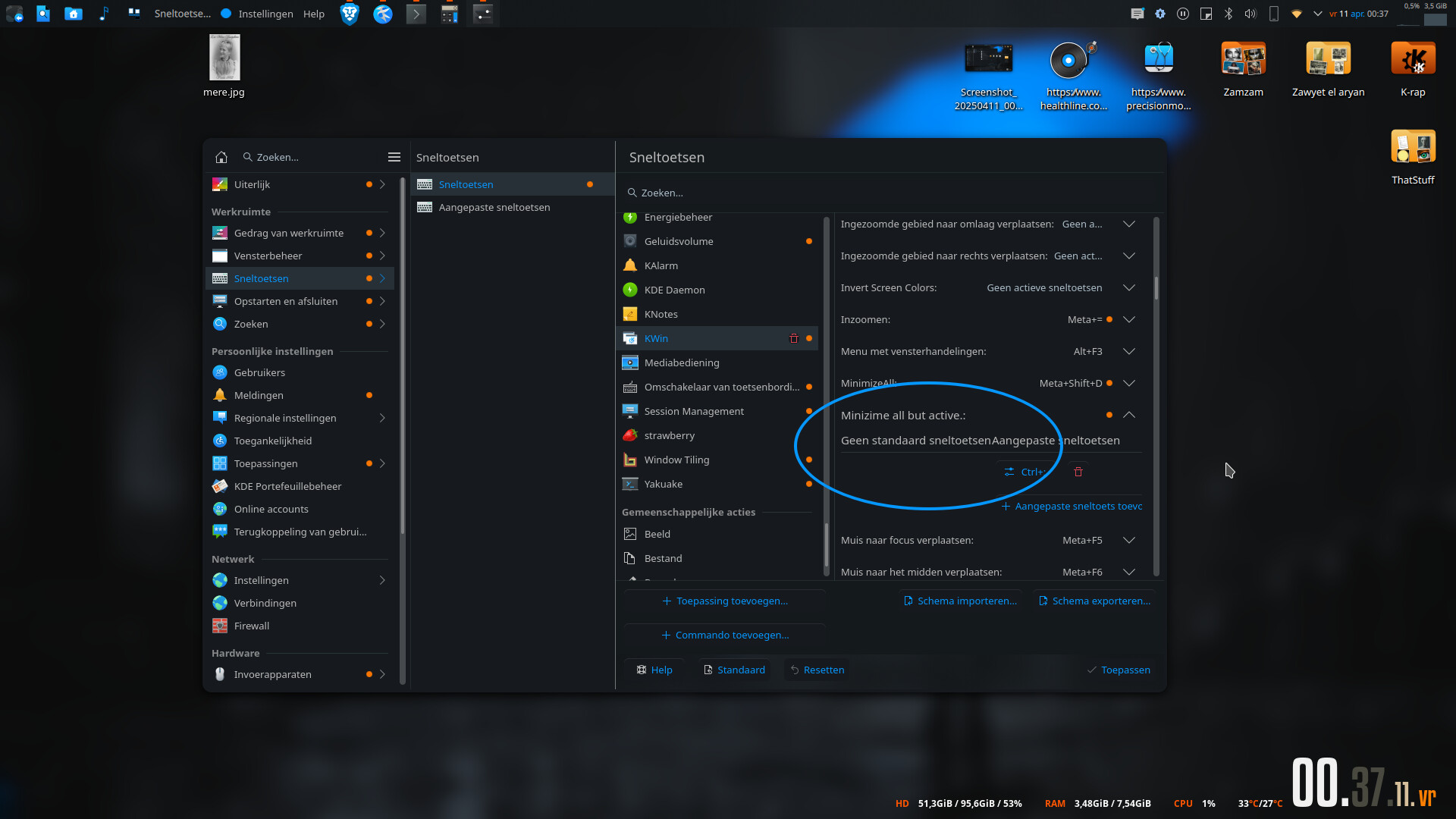The height and width of the screenshot is (819, 1456).
Task: Select the KNotes app icon
Action: coord(630,314)
